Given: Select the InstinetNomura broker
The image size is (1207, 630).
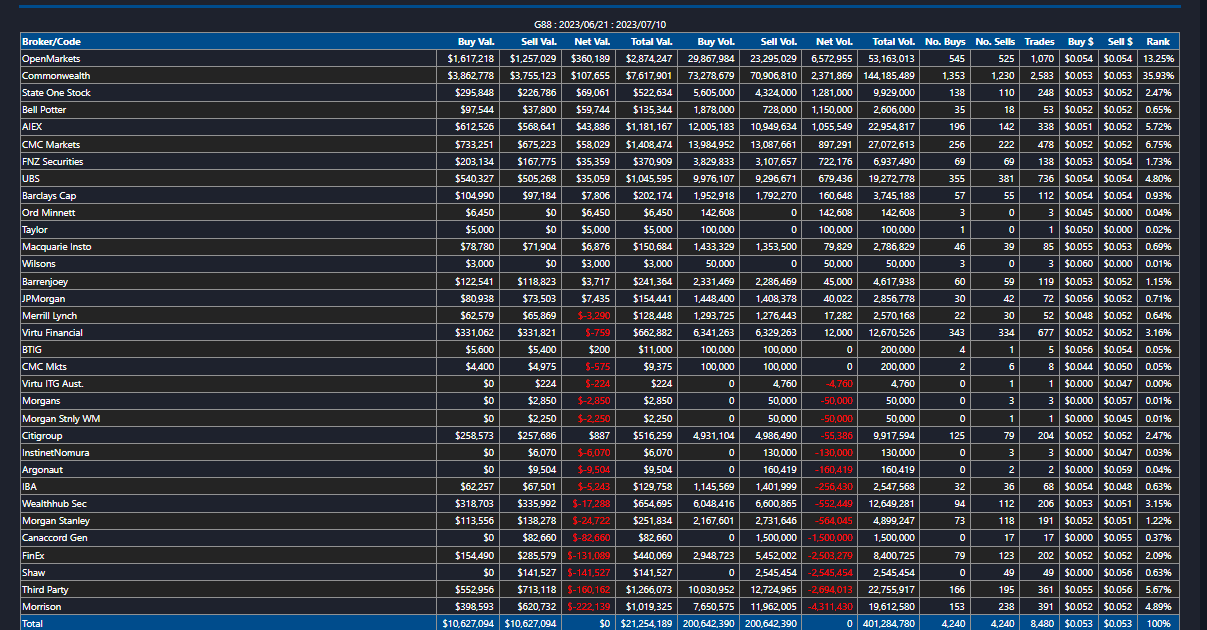Looking at the screenshot, I should click(x=56, y=453).
